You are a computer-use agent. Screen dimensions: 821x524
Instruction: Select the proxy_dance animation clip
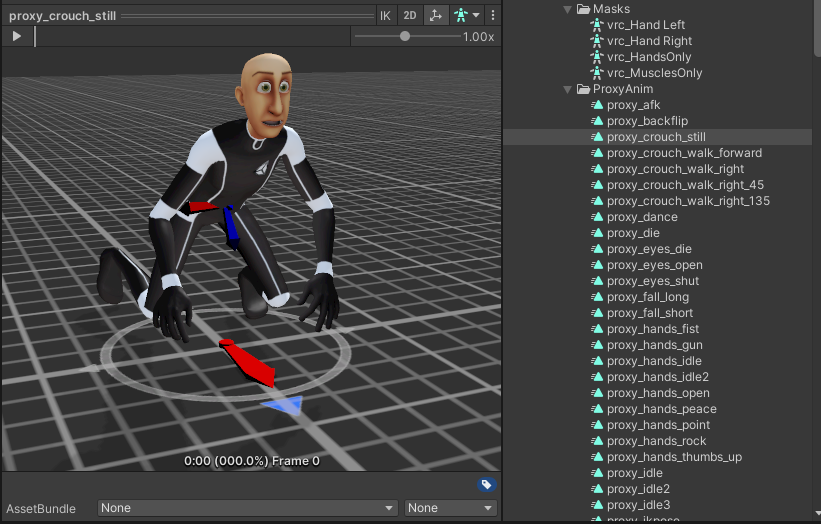pyautogui.click(x=642, y=217)
